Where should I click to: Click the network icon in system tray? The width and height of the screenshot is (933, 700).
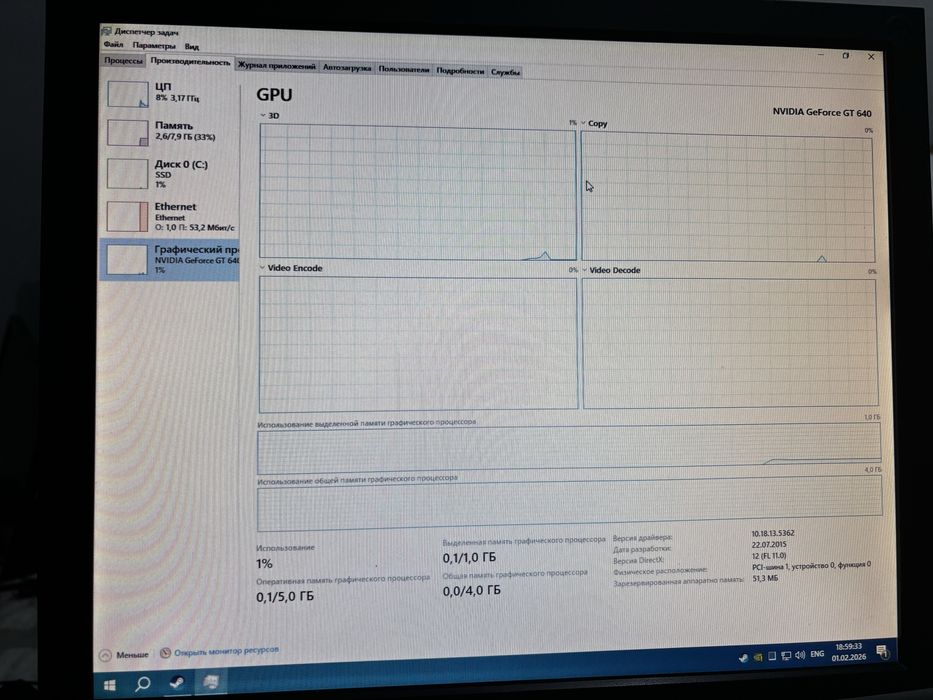[786, 656]
